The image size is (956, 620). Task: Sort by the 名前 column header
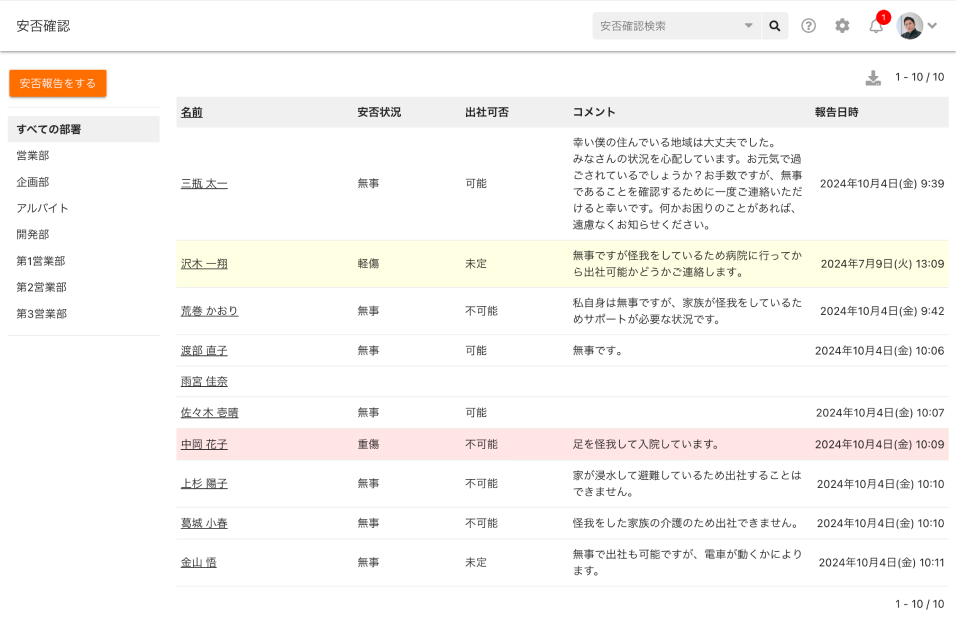click(x=191, y=112)
